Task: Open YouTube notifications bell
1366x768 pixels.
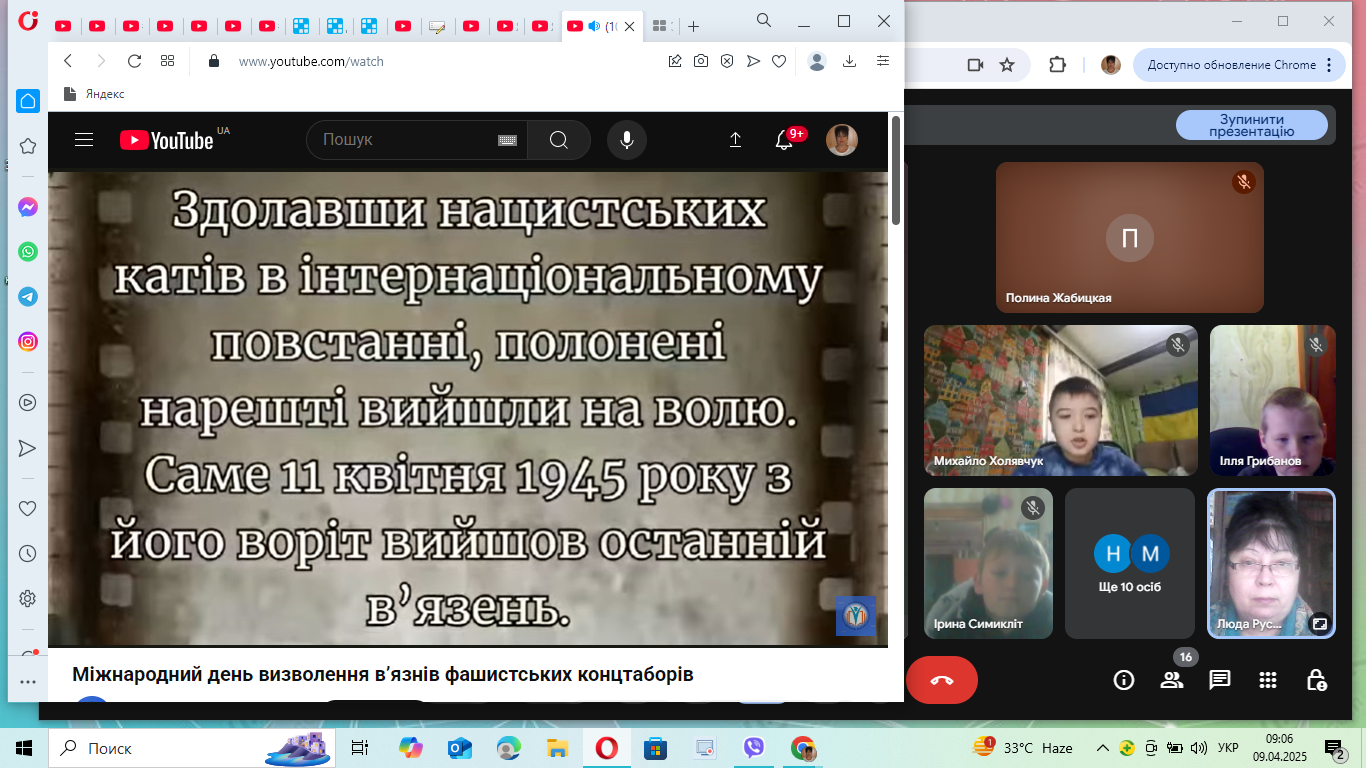Action: click(785, 140)
